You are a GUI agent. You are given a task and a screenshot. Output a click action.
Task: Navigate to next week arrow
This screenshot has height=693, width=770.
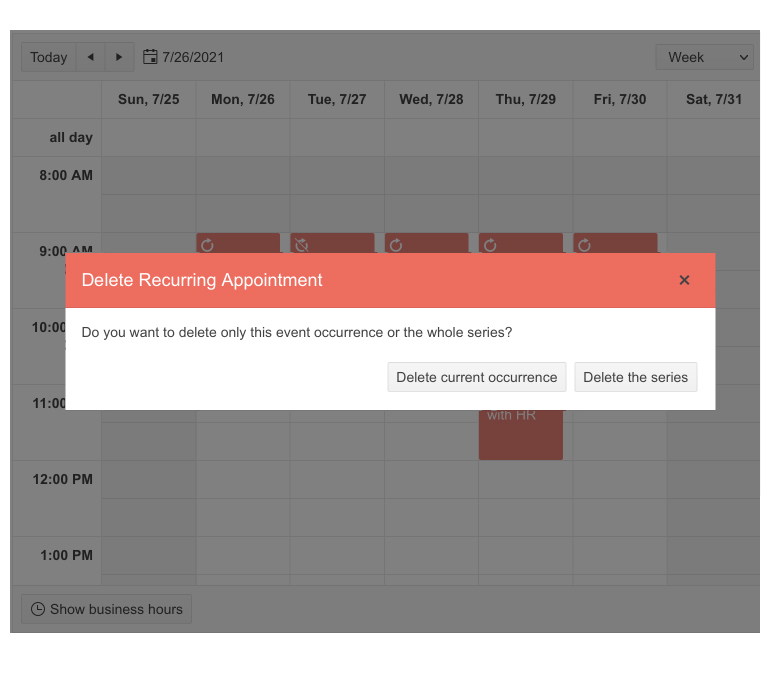click(119, 57)
